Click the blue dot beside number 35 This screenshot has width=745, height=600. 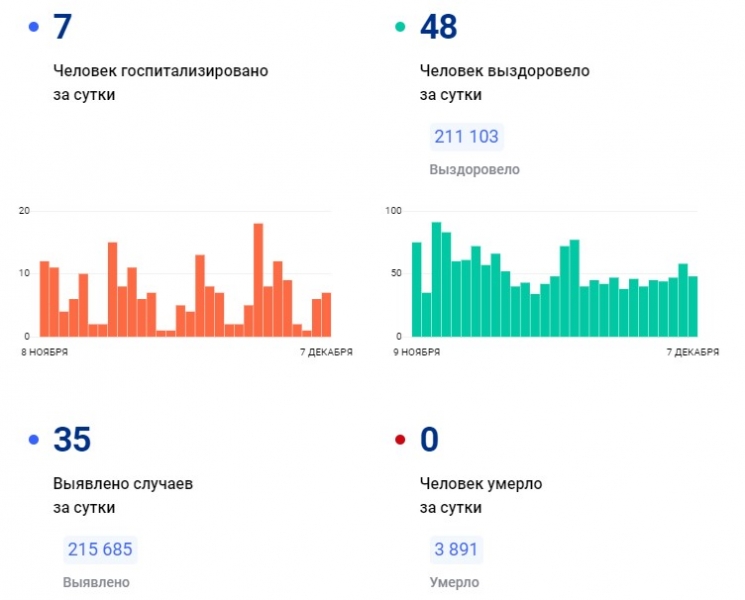[x=34, y=439]
